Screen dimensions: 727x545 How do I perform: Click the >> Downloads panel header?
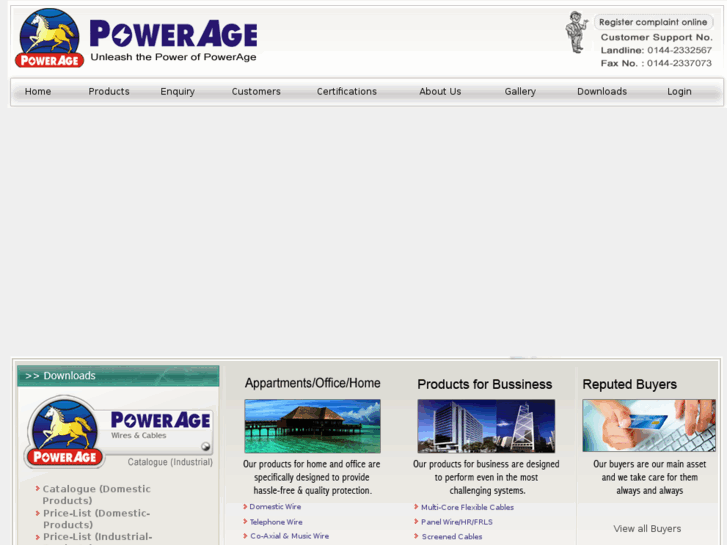tap(118, 376)
